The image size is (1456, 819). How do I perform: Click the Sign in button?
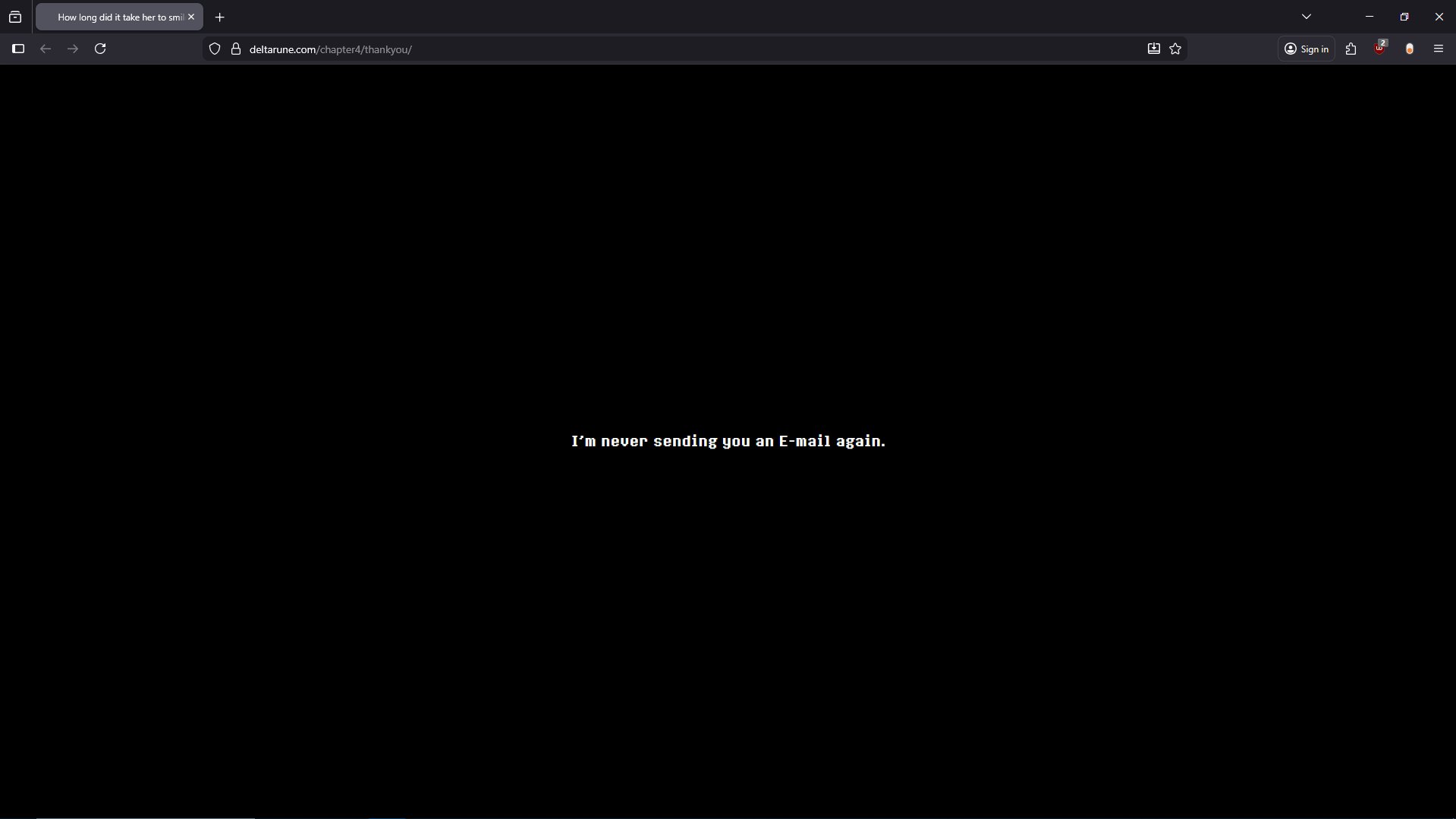click(x=1306, y=49)
